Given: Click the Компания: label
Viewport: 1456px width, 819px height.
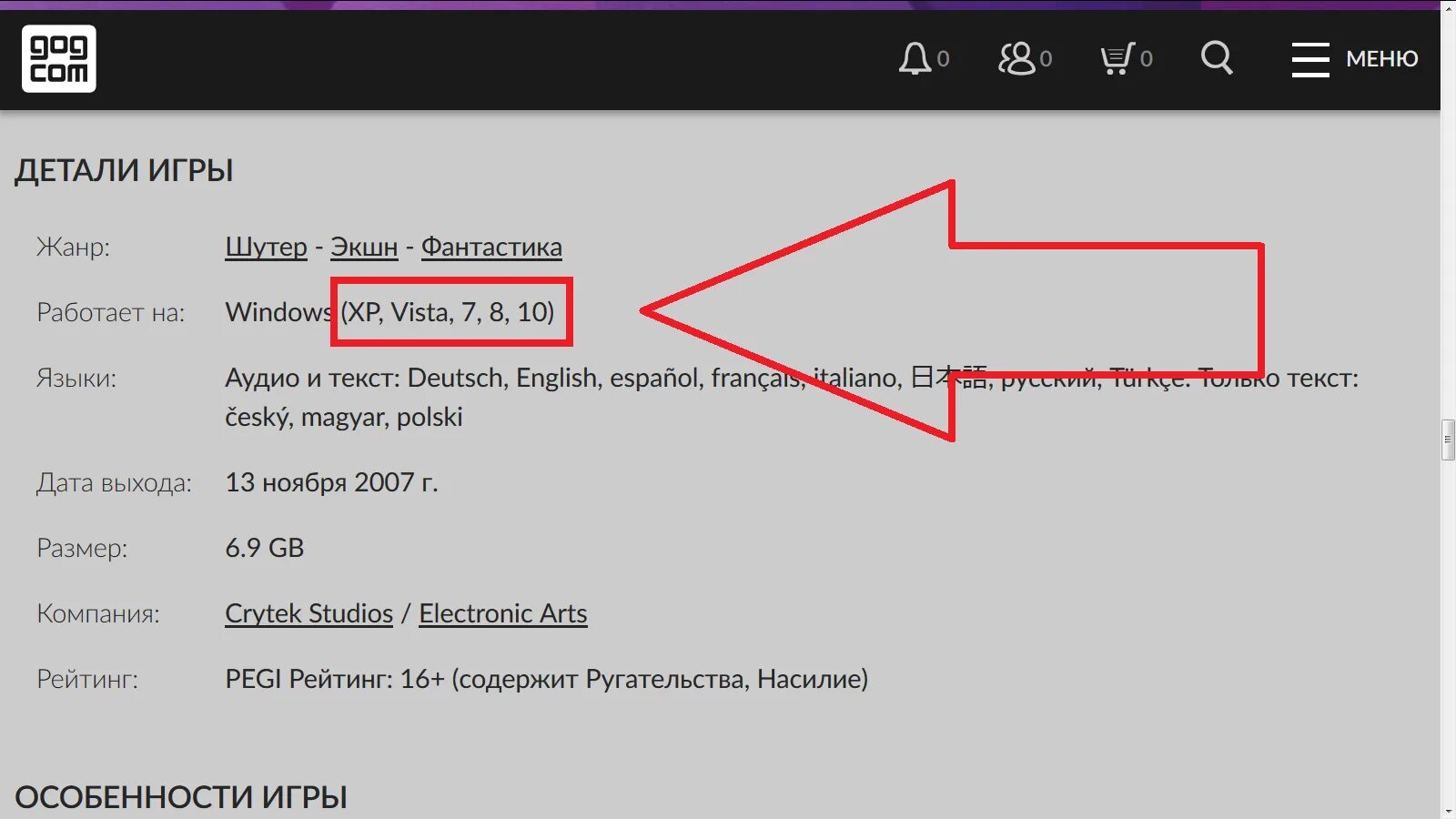Looking at the screenshot, I should (98, 613).
